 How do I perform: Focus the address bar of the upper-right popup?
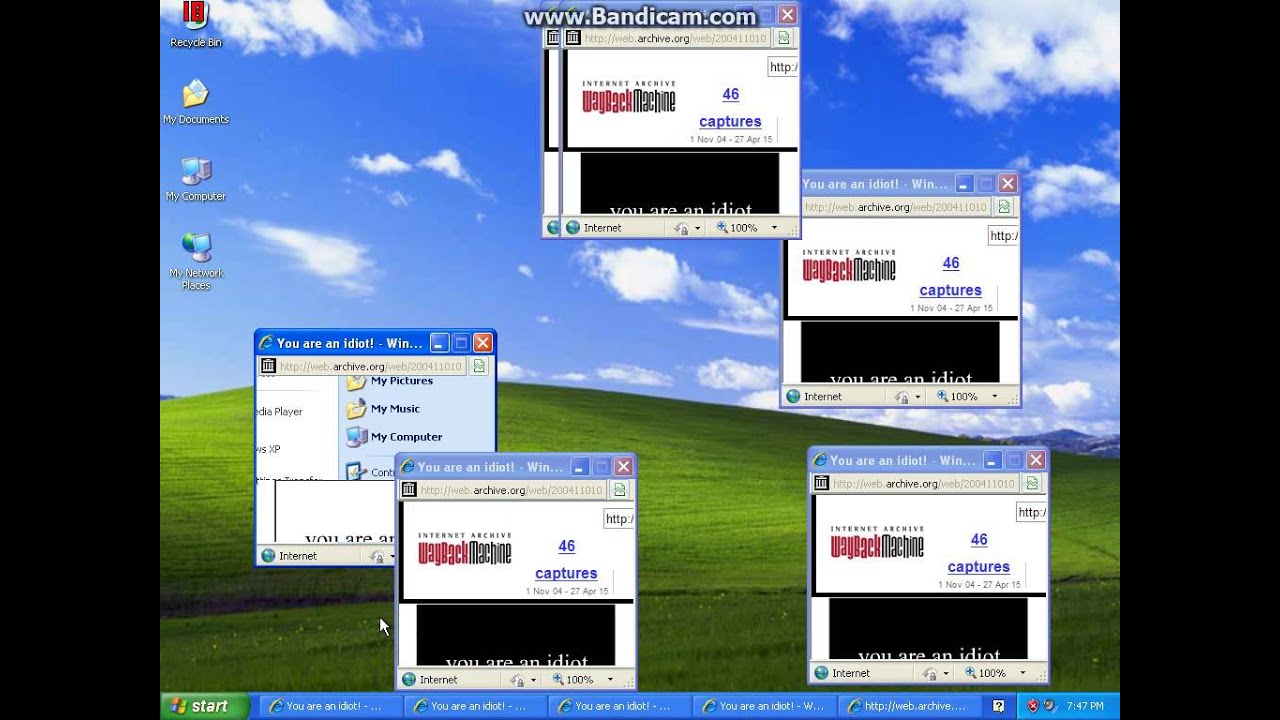tap(897, 207)
